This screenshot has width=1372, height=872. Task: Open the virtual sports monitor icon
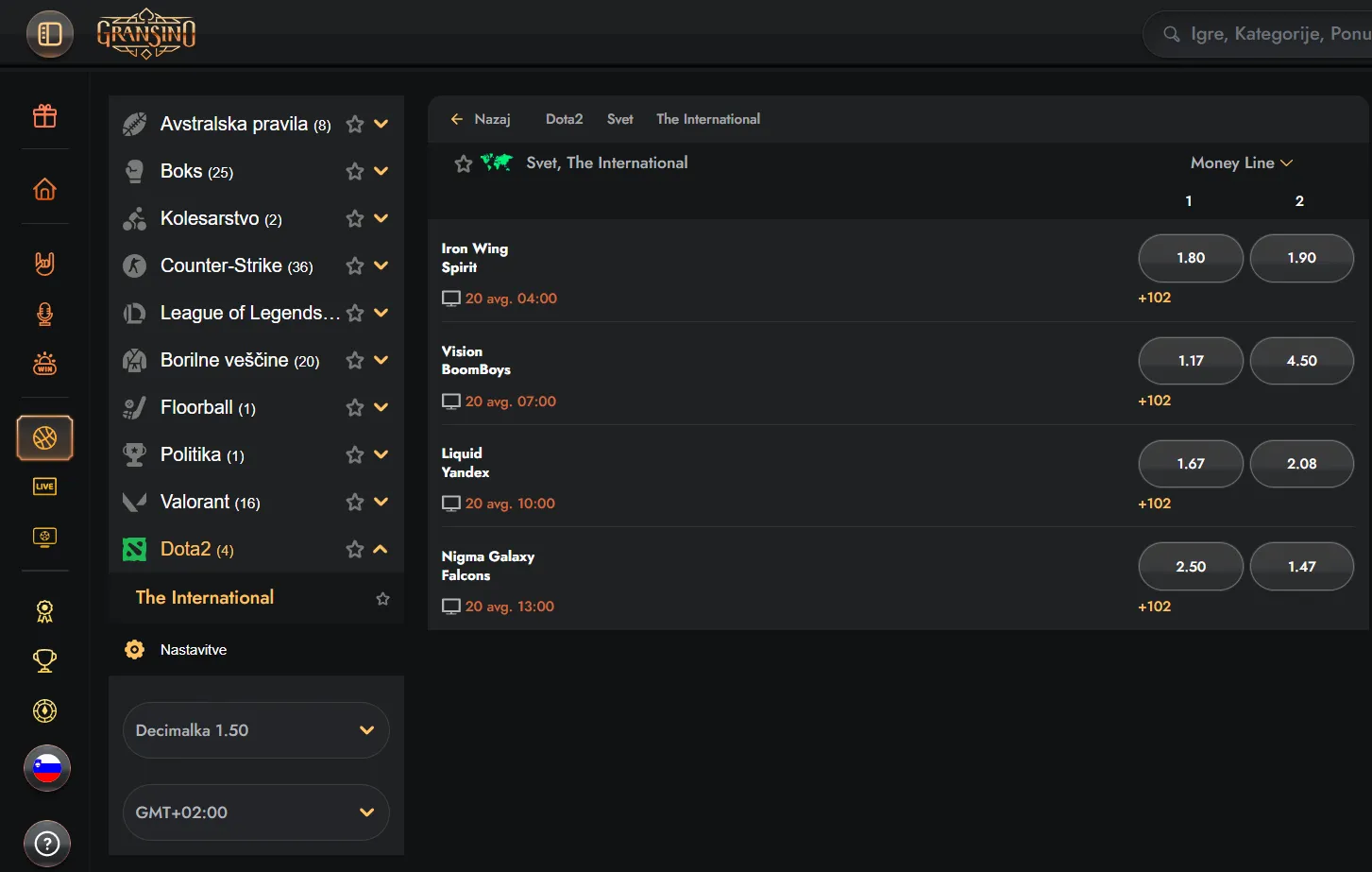(44, 537)
